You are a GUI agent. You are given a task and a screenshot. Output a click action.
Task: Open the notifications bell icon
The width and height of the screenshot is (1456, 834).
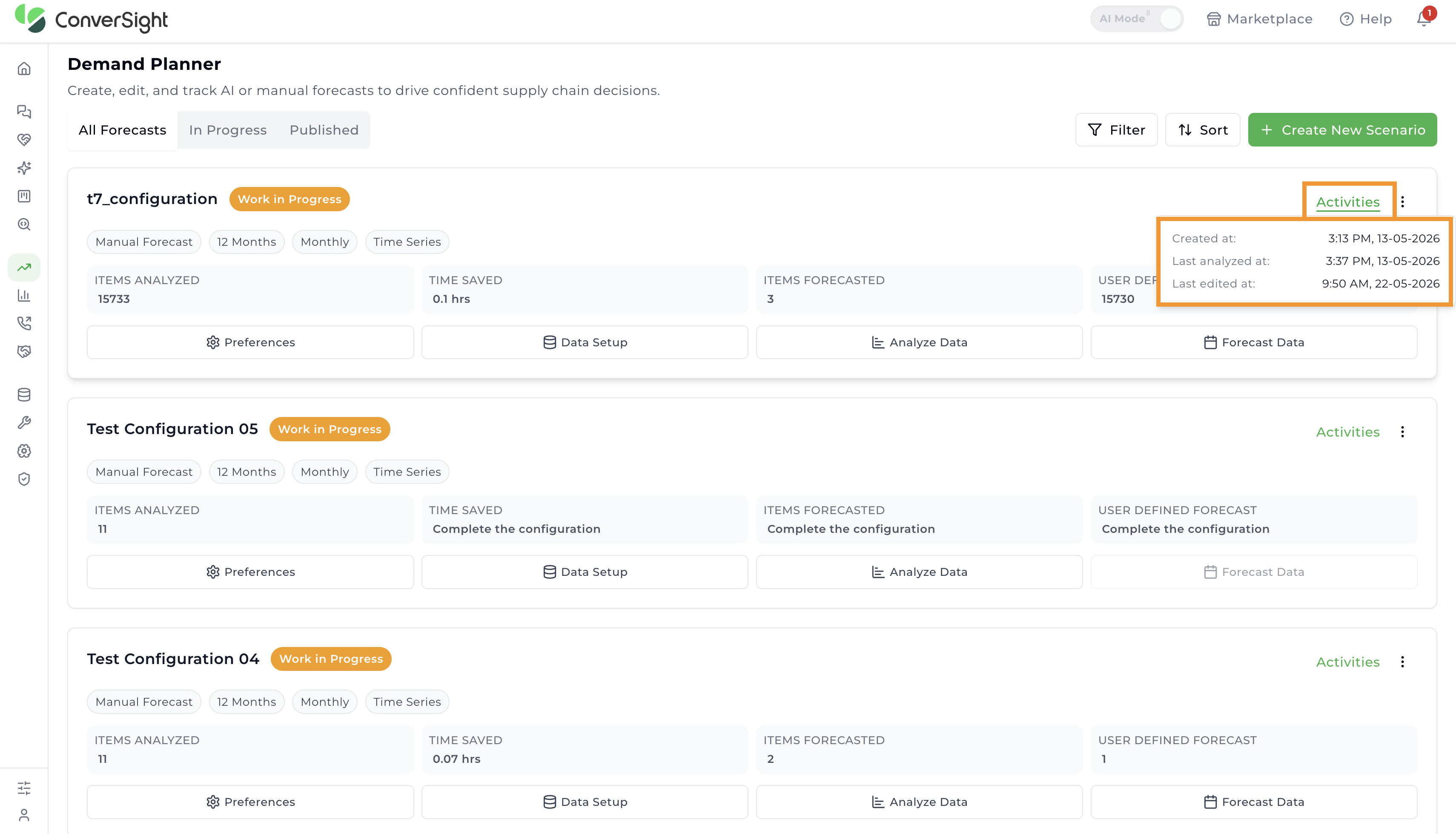tap(1424, 19)
